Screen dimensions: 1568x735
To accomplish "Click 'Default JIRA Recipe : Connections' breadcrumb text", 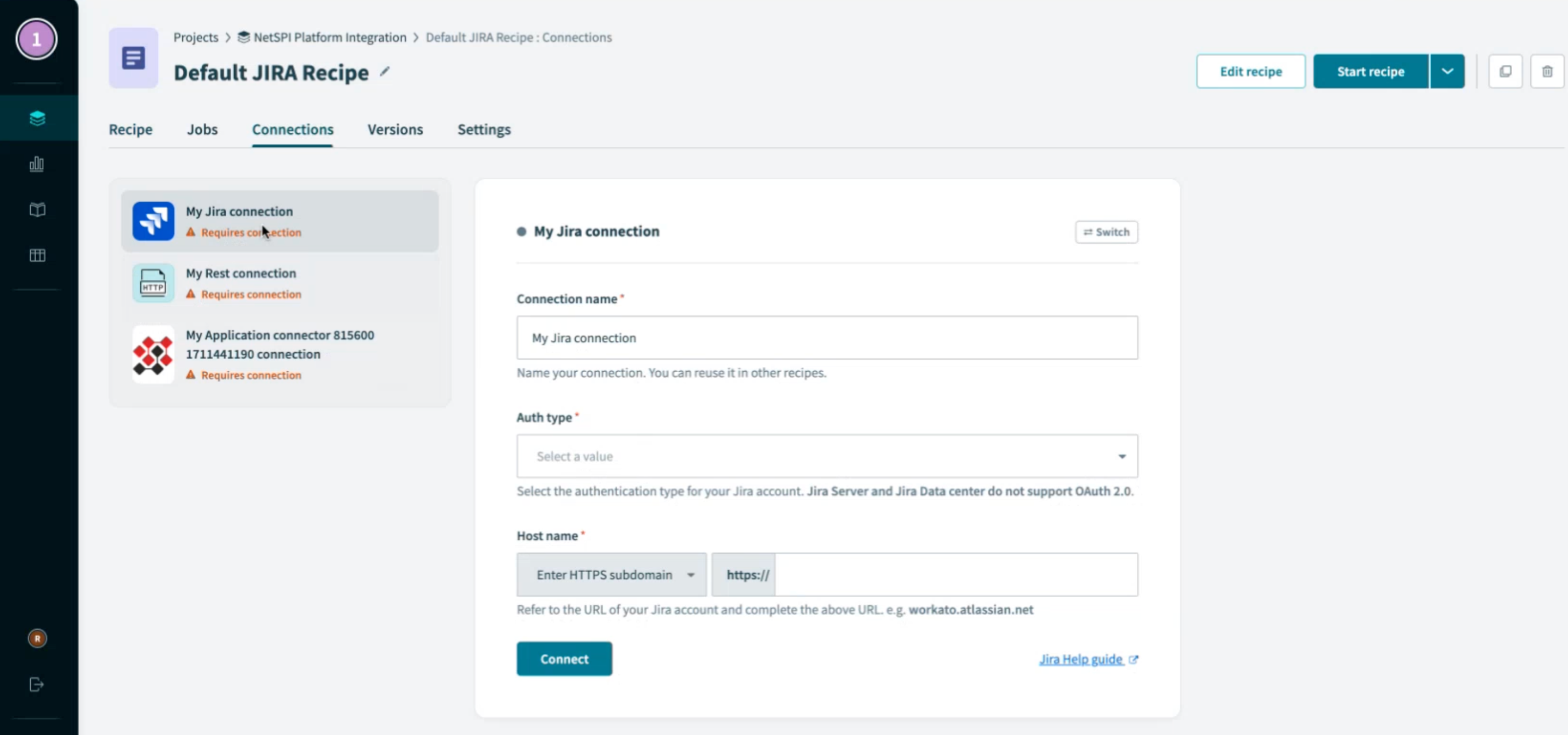I will point(518,37).
